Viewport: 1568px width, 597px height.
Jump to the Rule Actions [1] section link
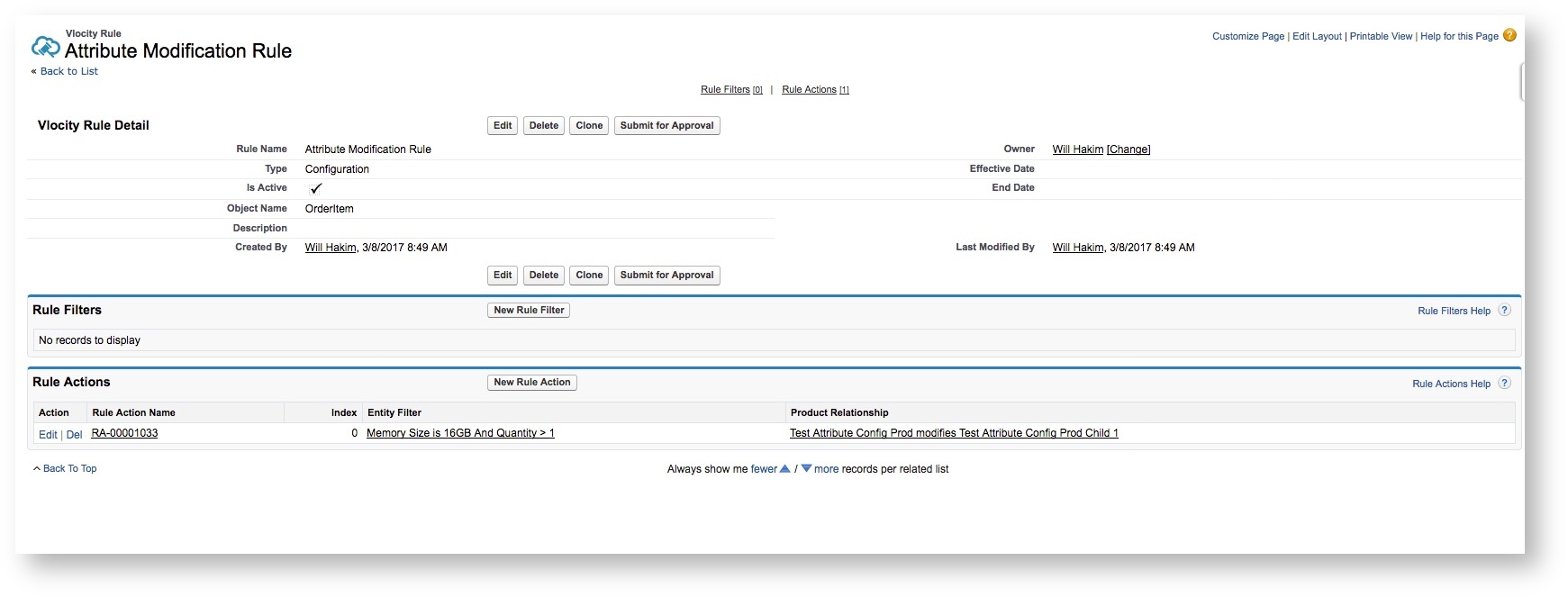[x=815, y=89]
